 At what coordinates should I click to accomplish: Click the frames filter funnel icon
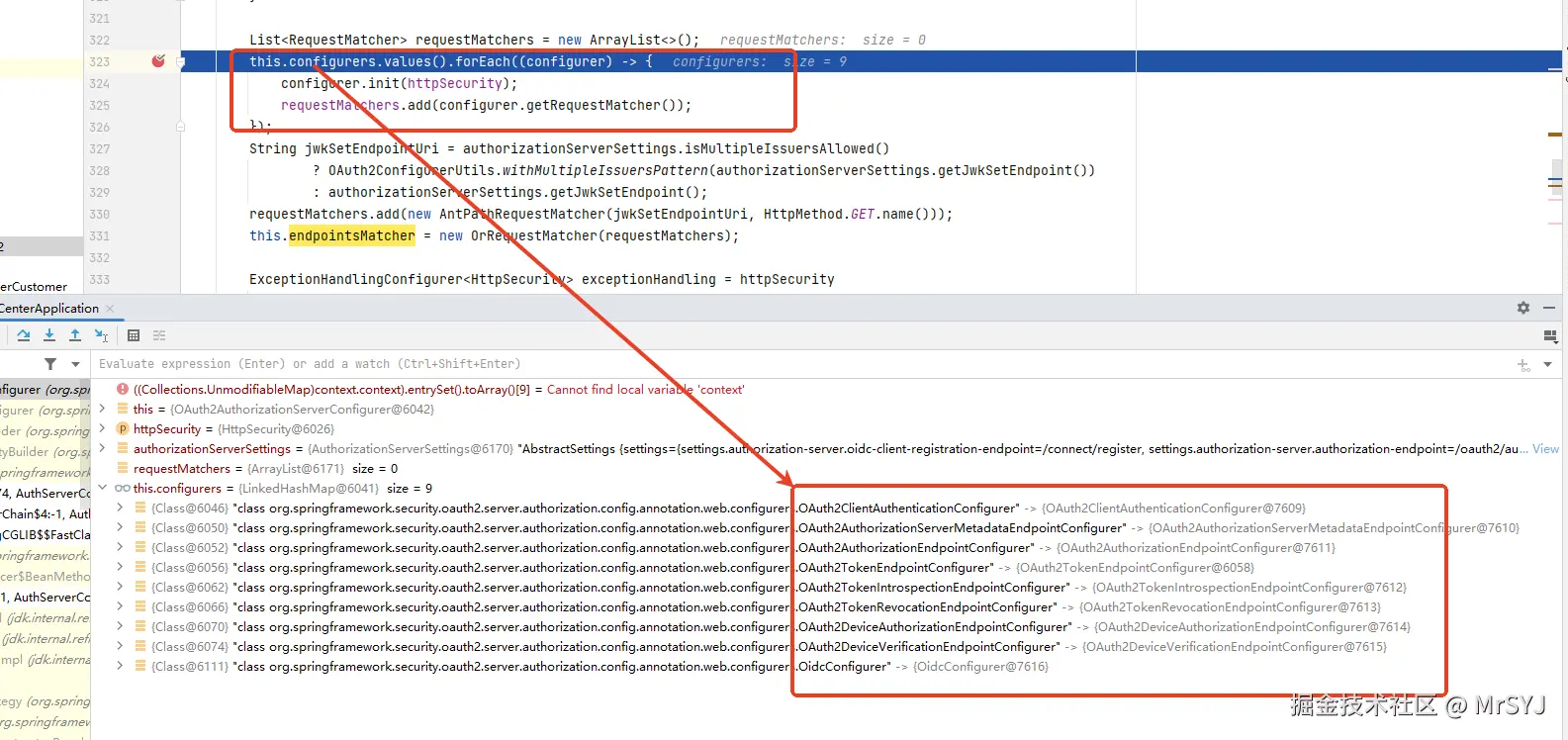point(50,364)
